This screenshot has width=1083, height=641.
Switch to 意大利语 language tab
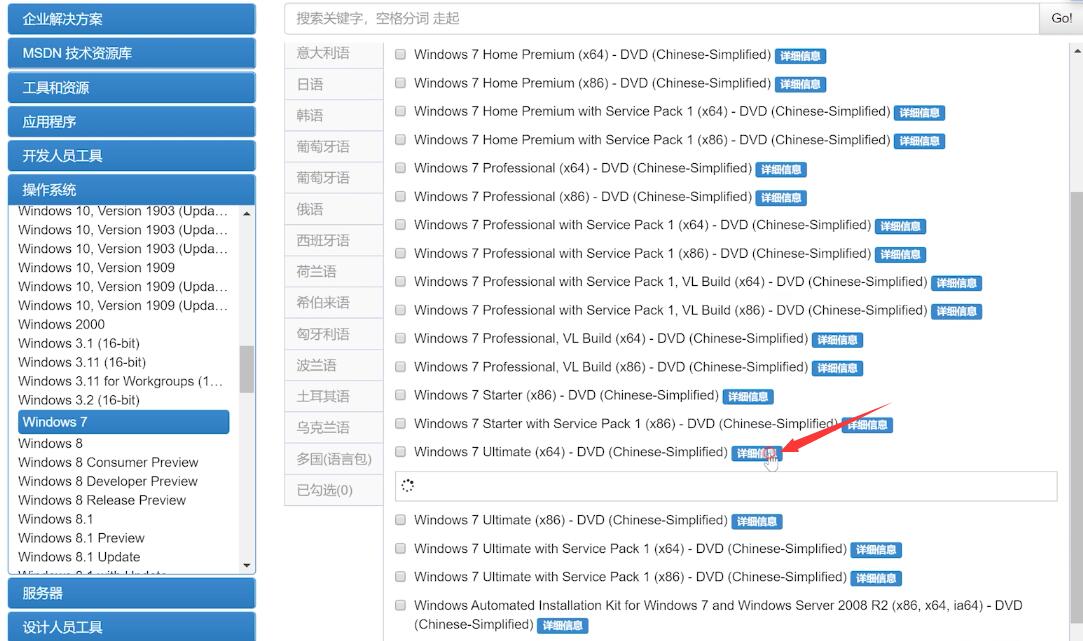coord(334,53)
